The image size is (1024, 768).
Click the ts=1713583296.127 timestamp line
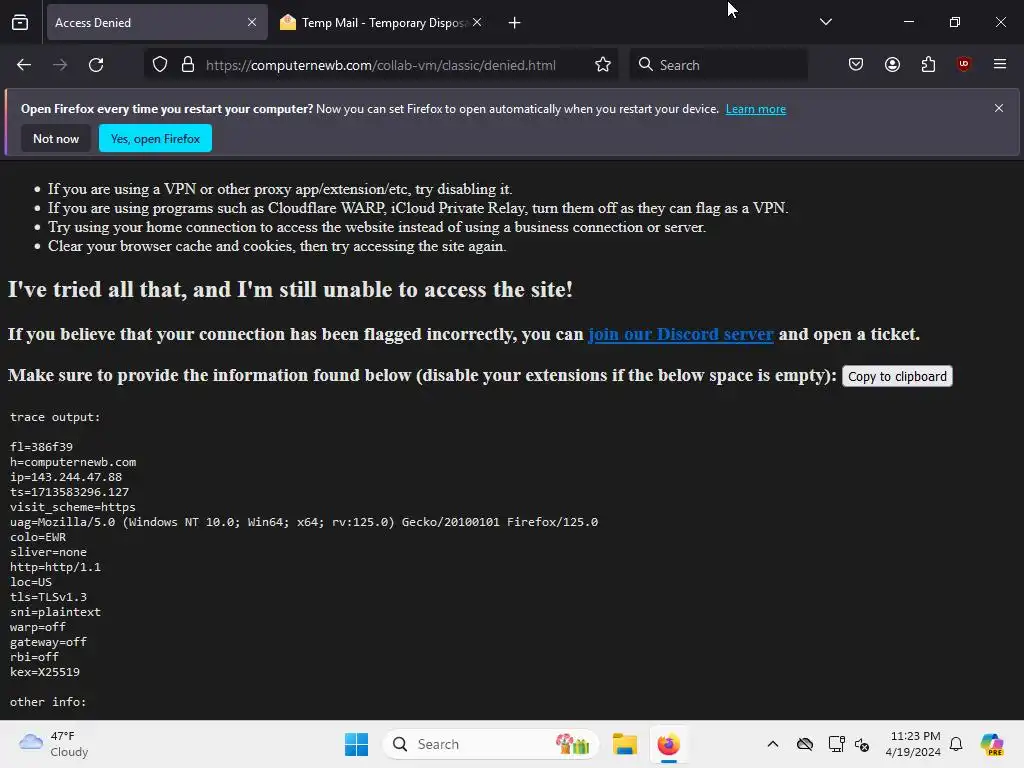(x=69, y=492)
